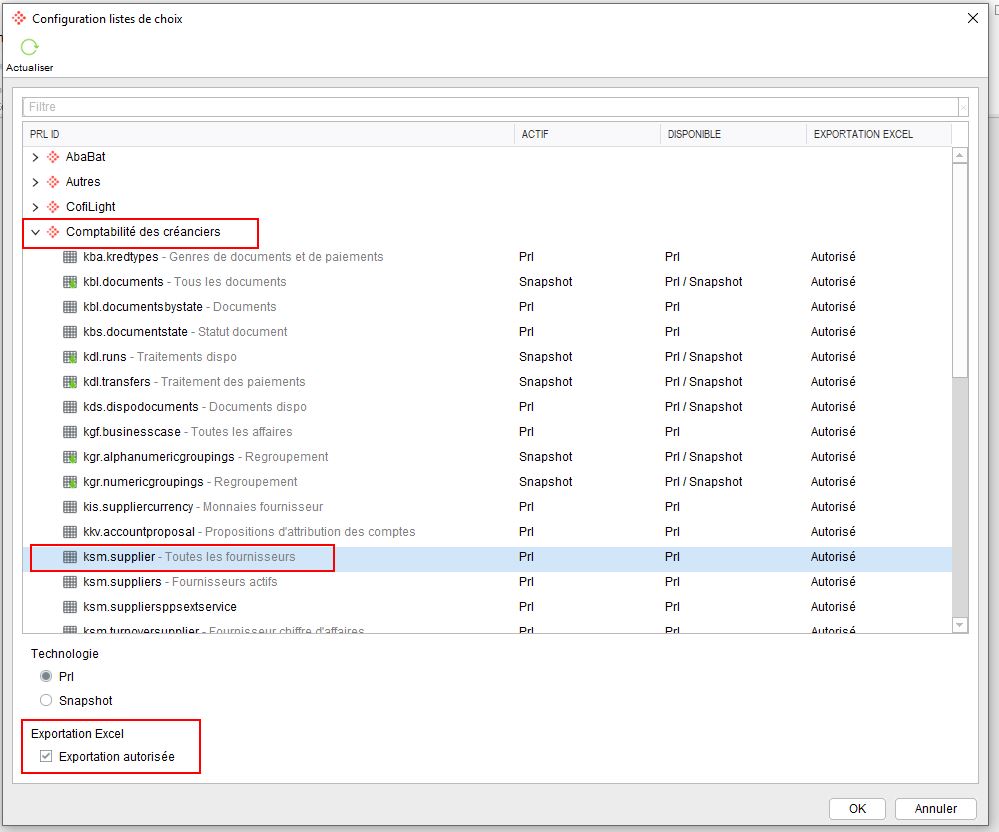Click the AbaBat module icon
The width and height of the screenshot is (999, 832).
[54, 157]
